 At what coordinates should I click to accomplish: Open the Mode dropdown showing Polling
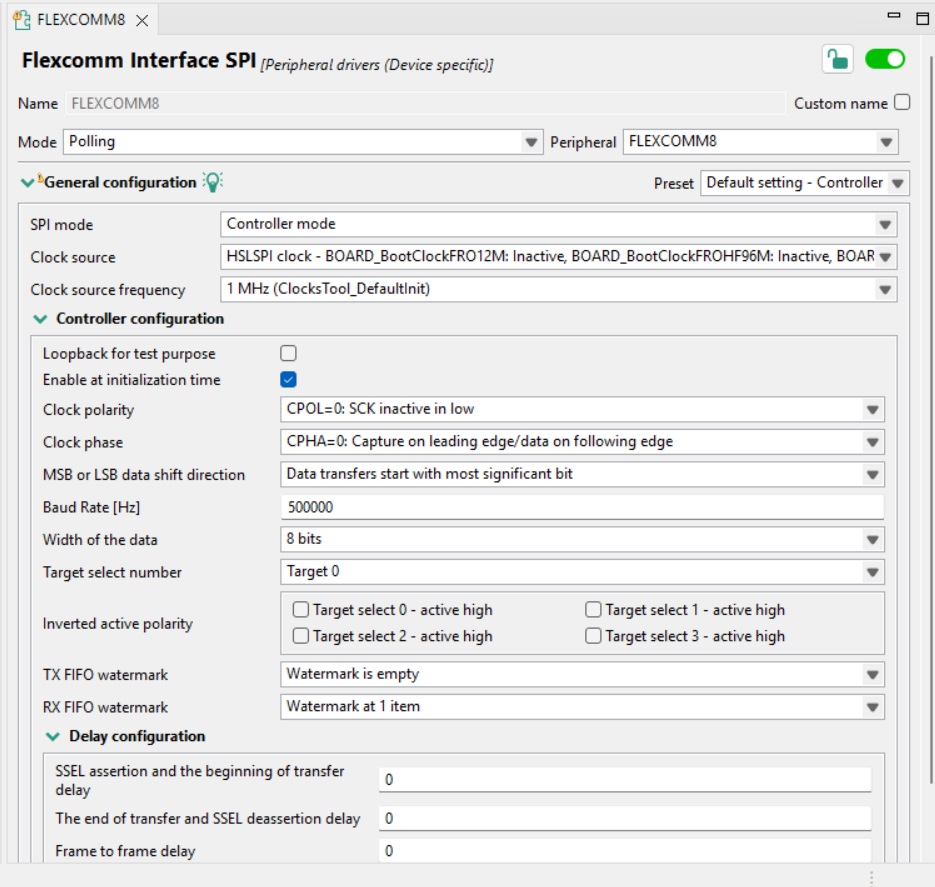[x=304, y=142]
